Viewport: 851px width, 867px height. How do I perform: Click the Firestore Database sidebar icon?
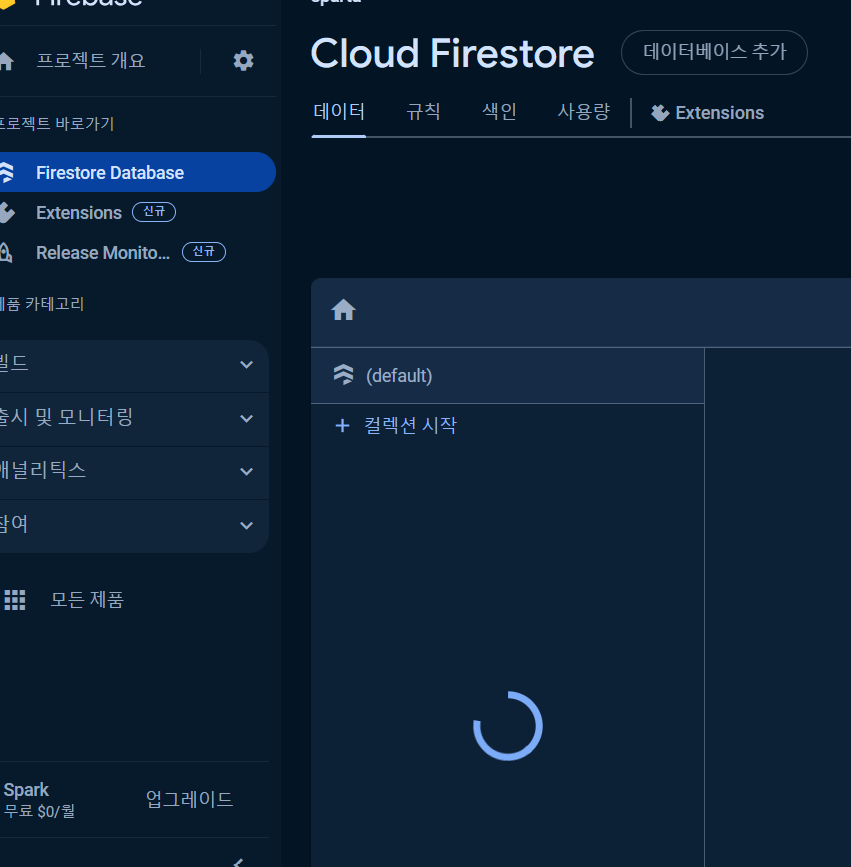(x=6, y=173)
